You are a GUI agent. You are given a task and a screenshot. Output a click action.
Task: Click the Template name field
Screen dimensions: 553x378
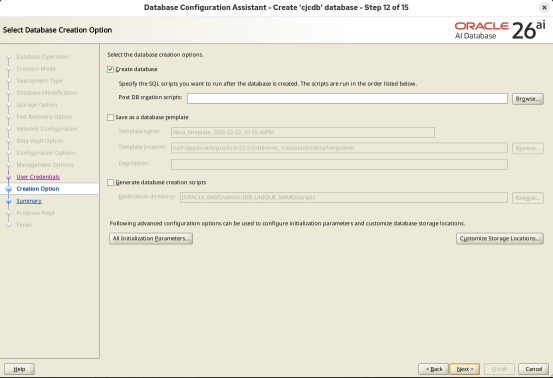pyautogui.click(x=303, y=133)
